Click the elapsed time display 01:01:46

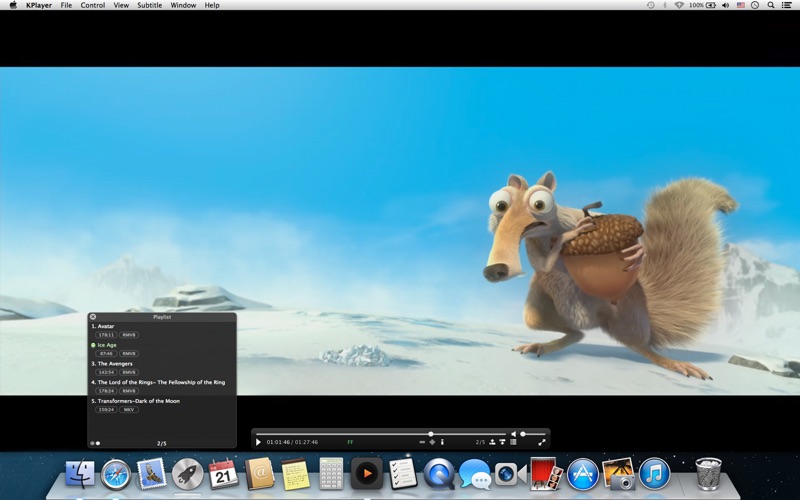pos(278,442)
